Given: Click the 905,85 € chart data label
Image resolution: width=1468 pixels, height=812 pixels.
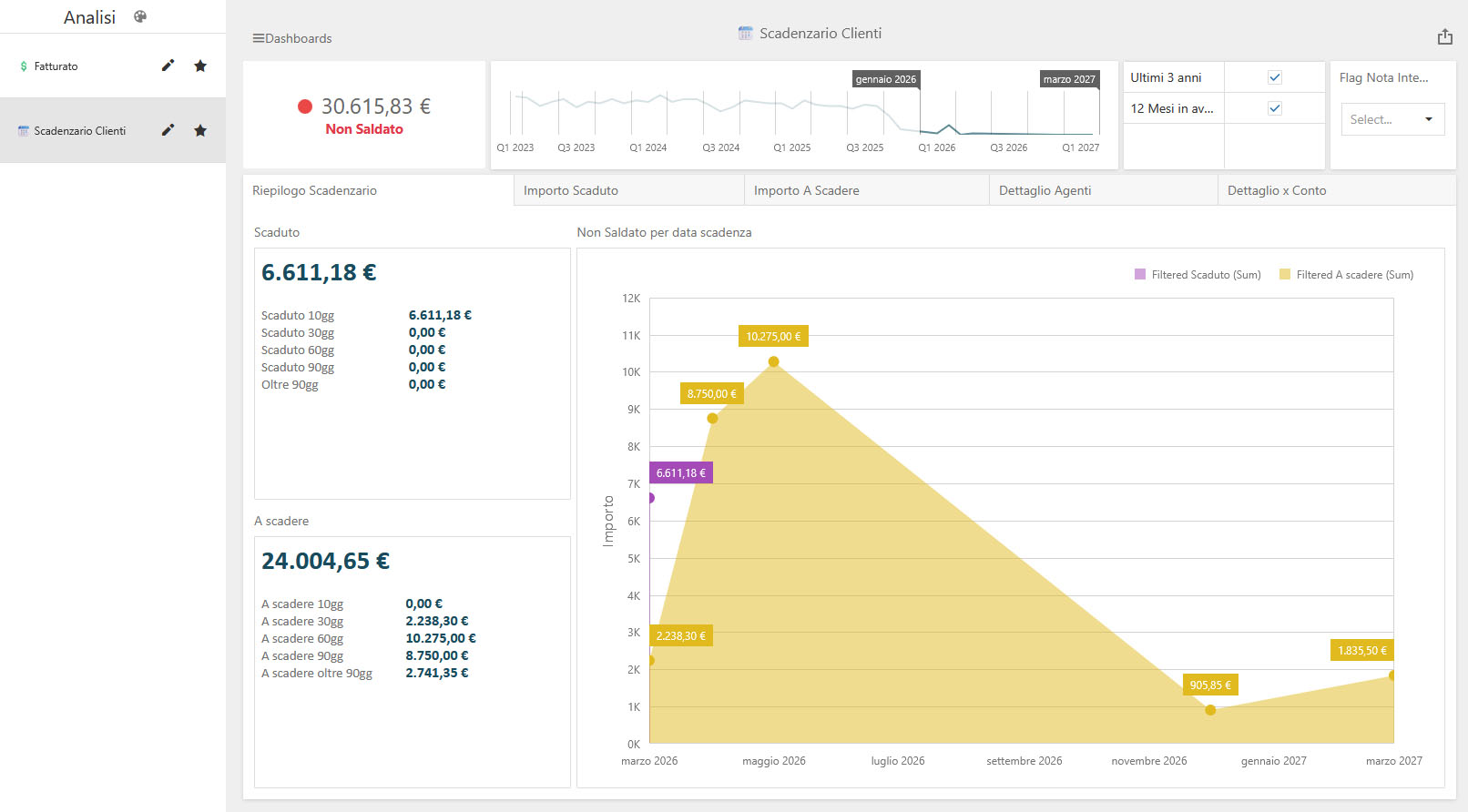Looking at the screenshot, I should (x=1210, y=685).
